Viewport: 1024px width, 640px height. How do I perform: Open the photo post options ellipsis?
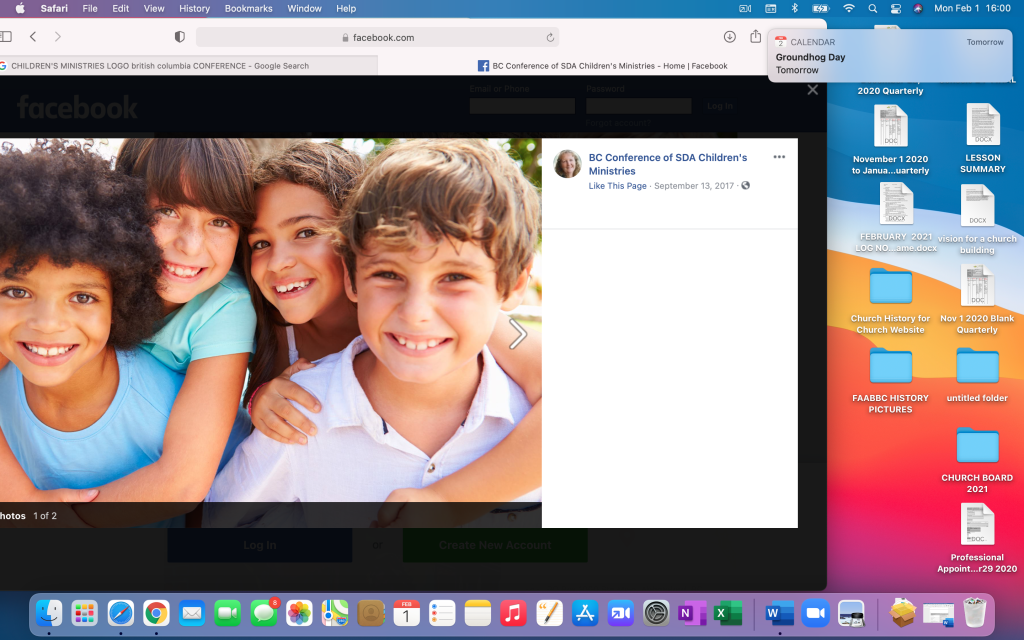779,157
